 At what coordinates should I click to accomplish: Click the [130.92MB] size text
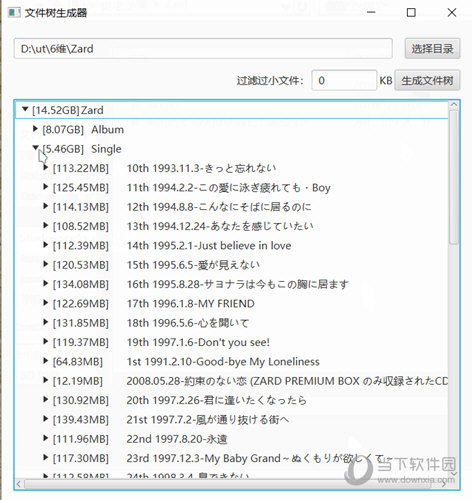pyautogui.click(x=81, y=400)
